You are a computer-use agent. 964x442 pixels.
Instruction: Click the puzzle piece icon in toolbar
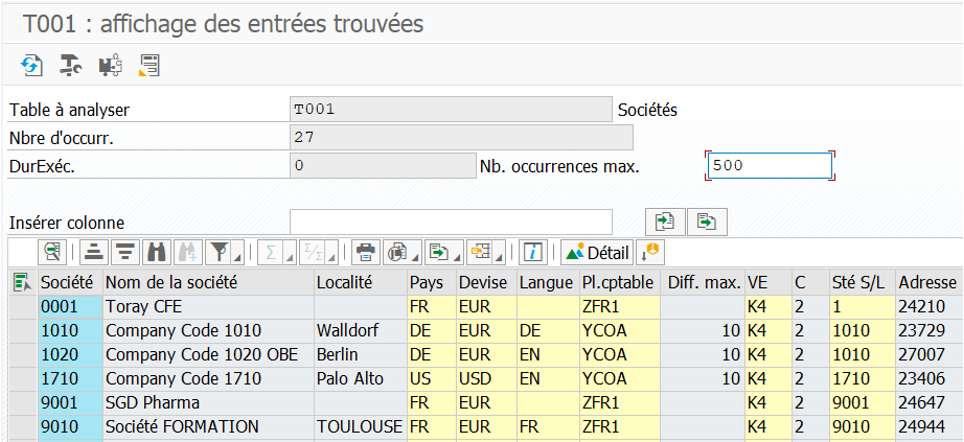point(110,66)
